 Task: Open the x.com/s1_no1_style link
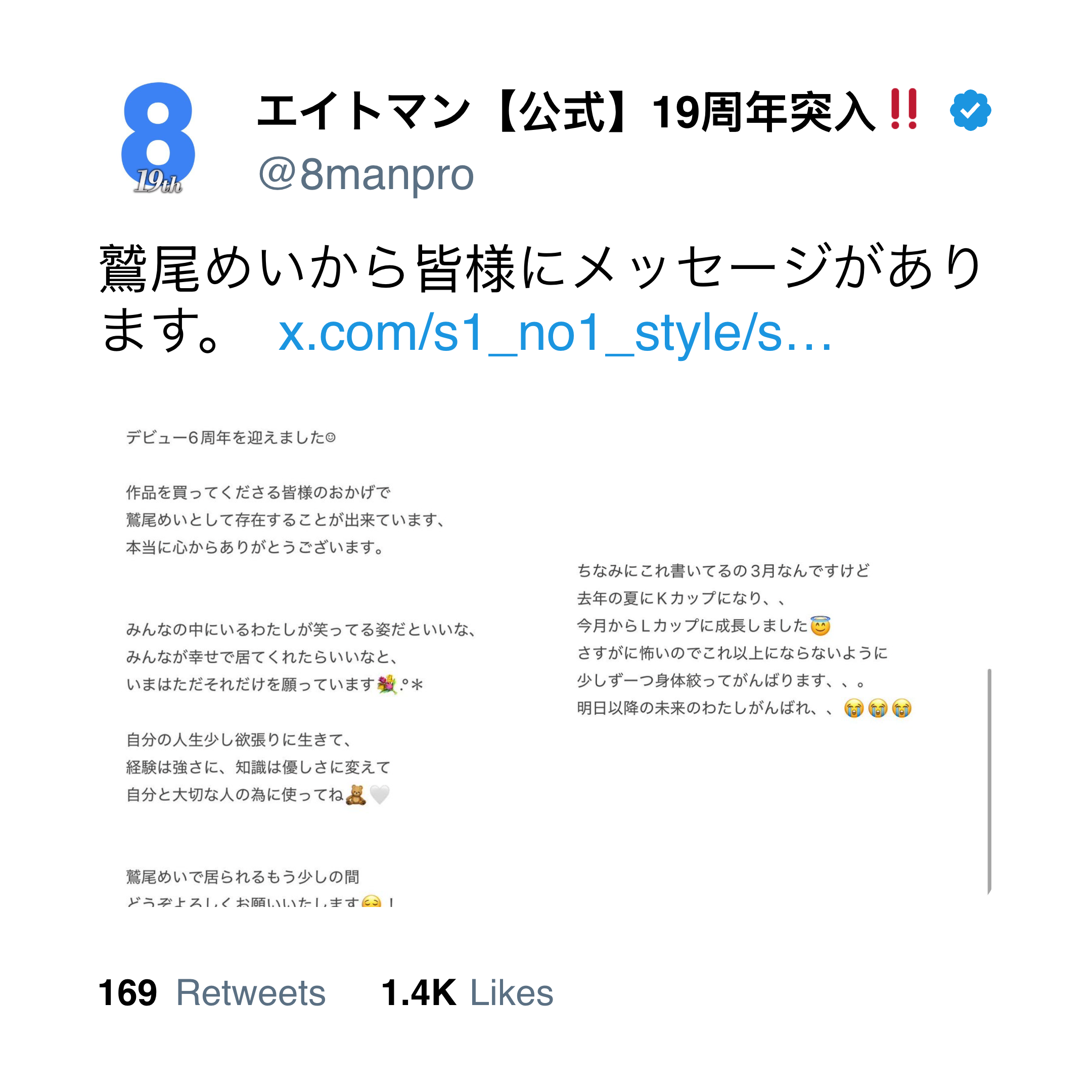555,334
